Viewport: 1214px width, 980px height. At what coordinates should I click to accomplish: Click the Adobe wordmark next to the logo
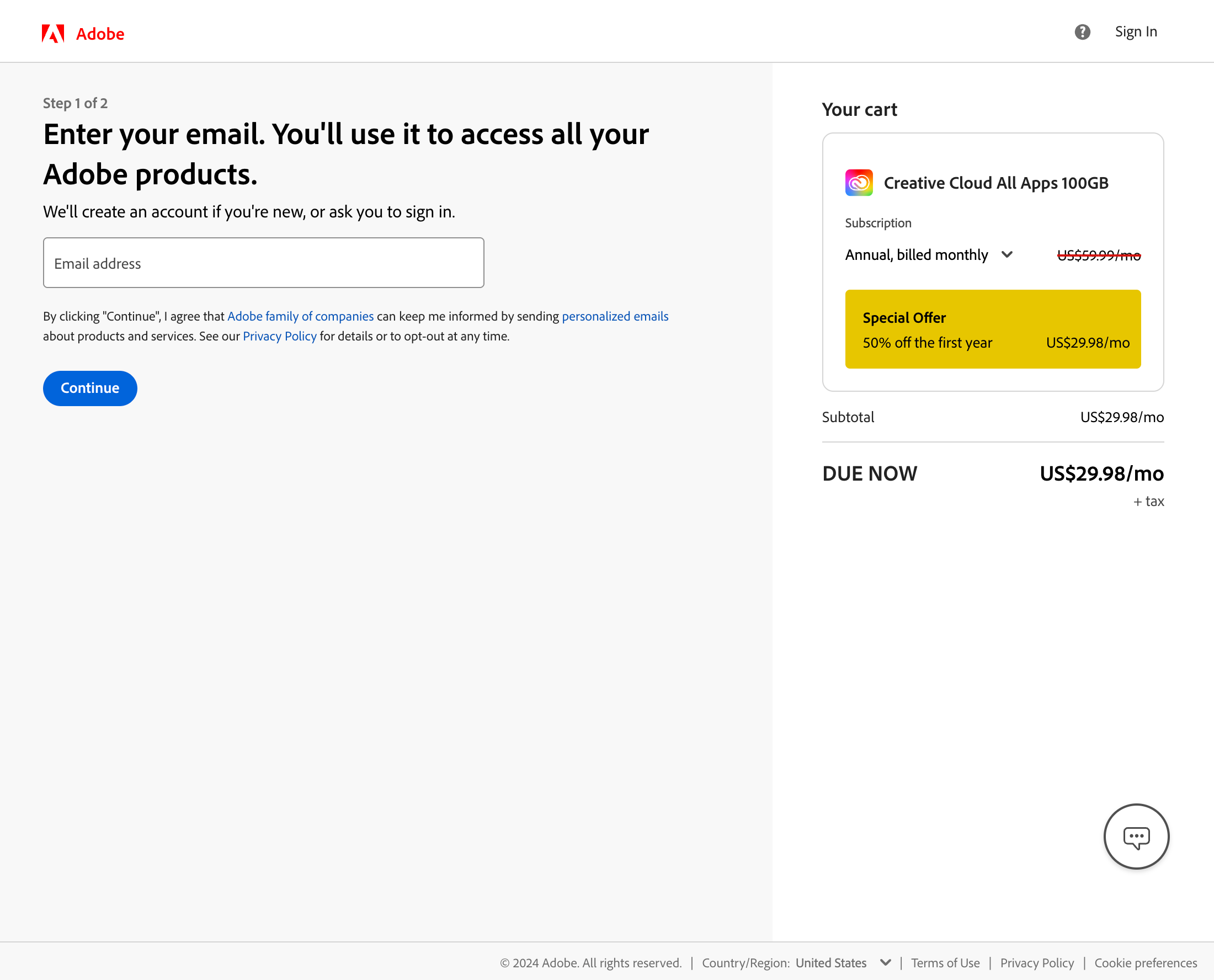[x=100, y=33]
